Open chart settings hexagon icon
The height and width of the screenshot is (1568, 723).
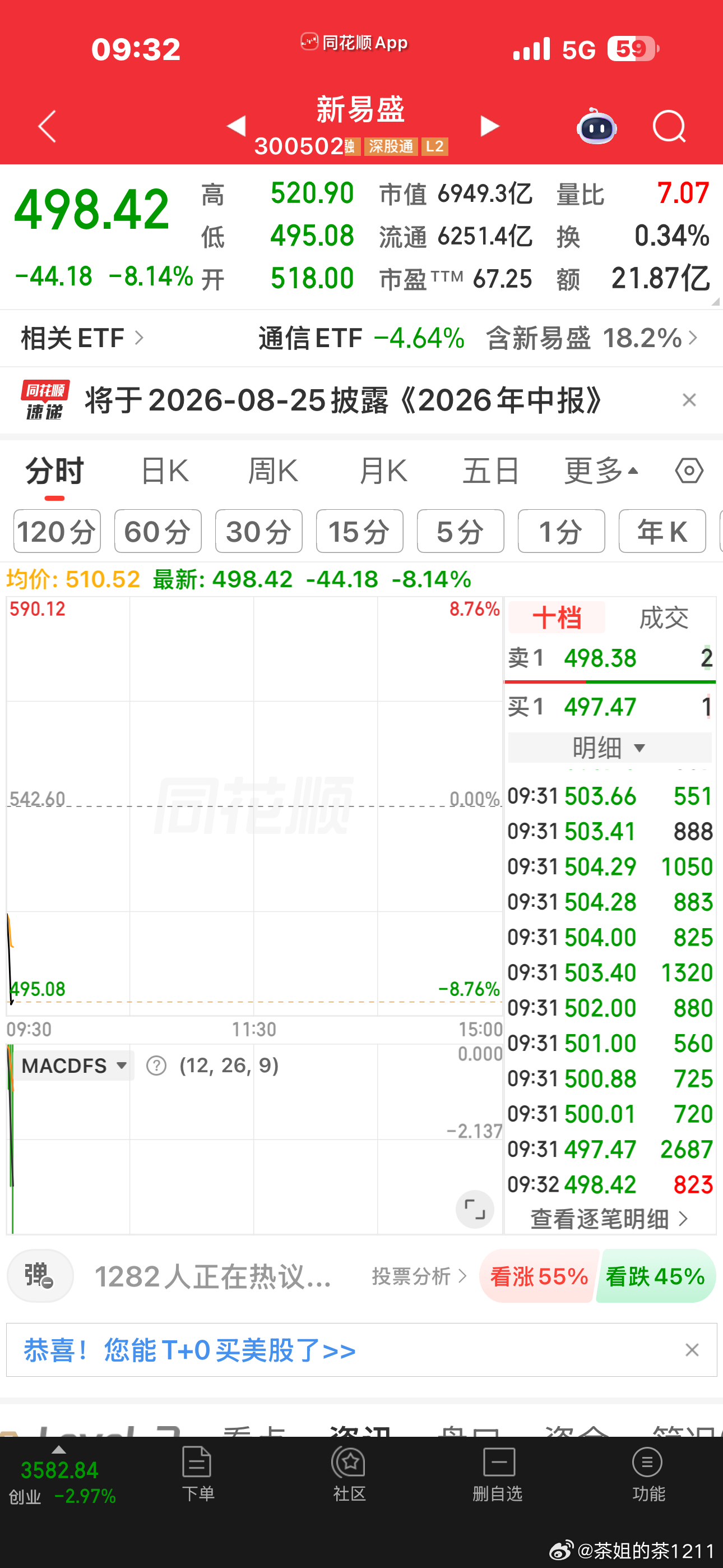(x=689, y=471)
